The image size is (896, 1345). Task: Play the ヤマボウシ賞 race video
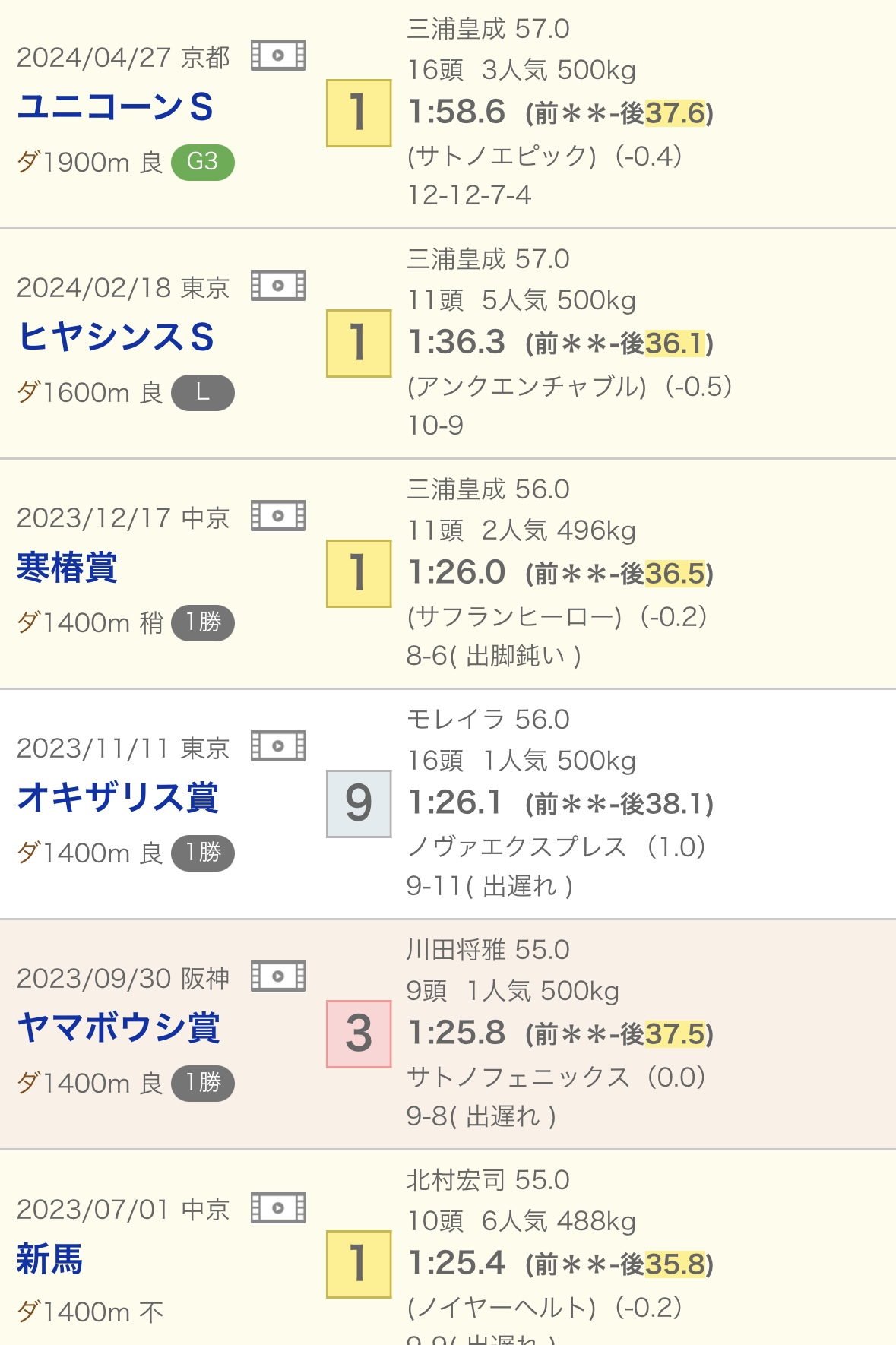pyautogui.click(x=278, y=976)
